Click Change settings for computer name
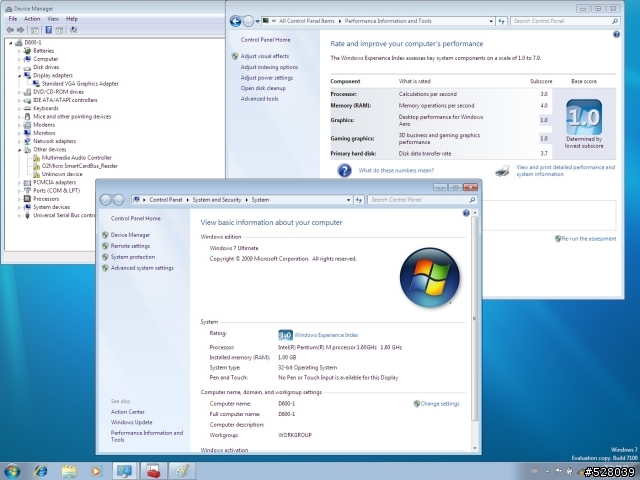 click(x=440, y=404)
